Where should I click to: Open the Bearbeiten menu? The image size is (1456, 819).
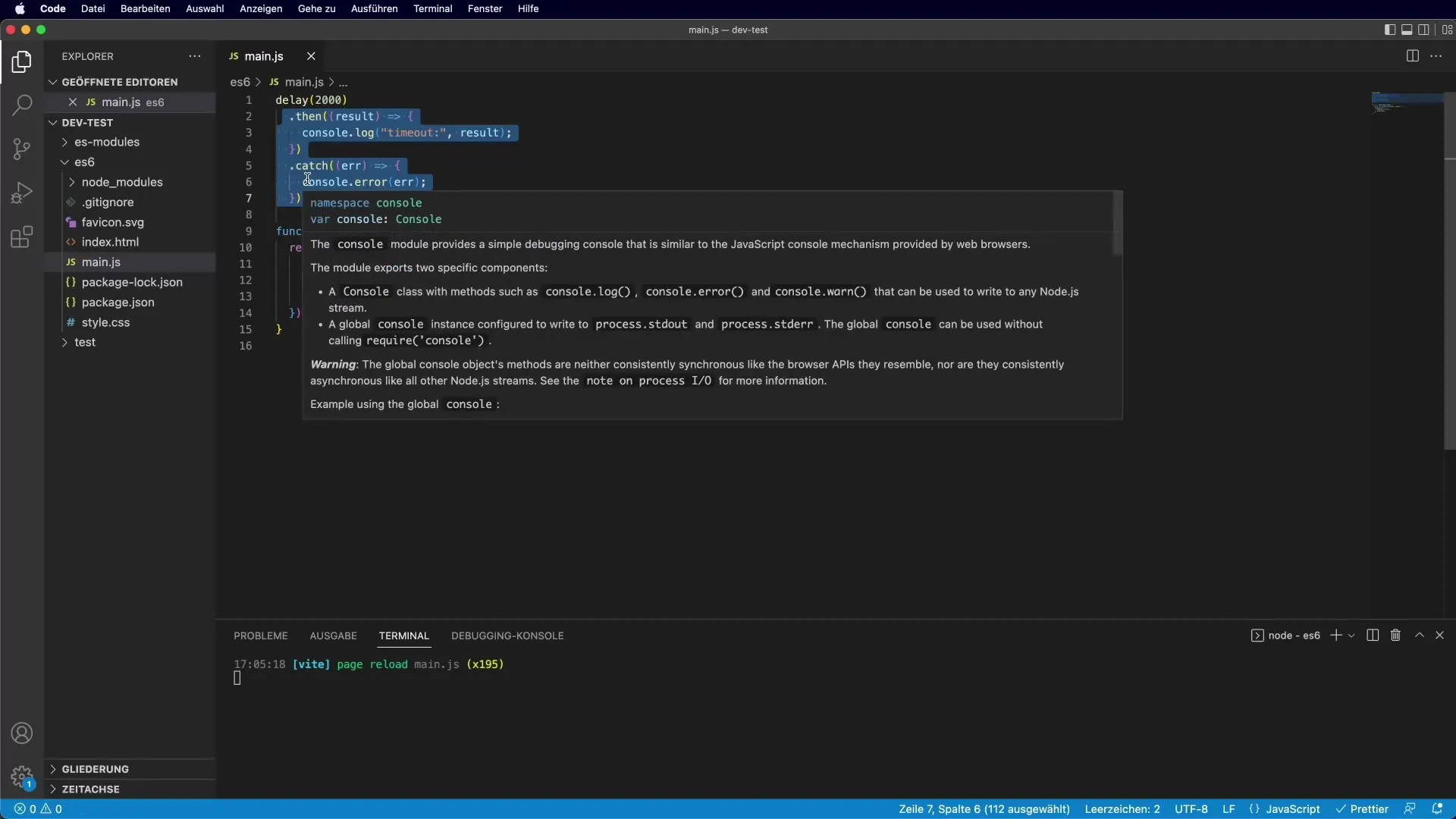[145, 8]
